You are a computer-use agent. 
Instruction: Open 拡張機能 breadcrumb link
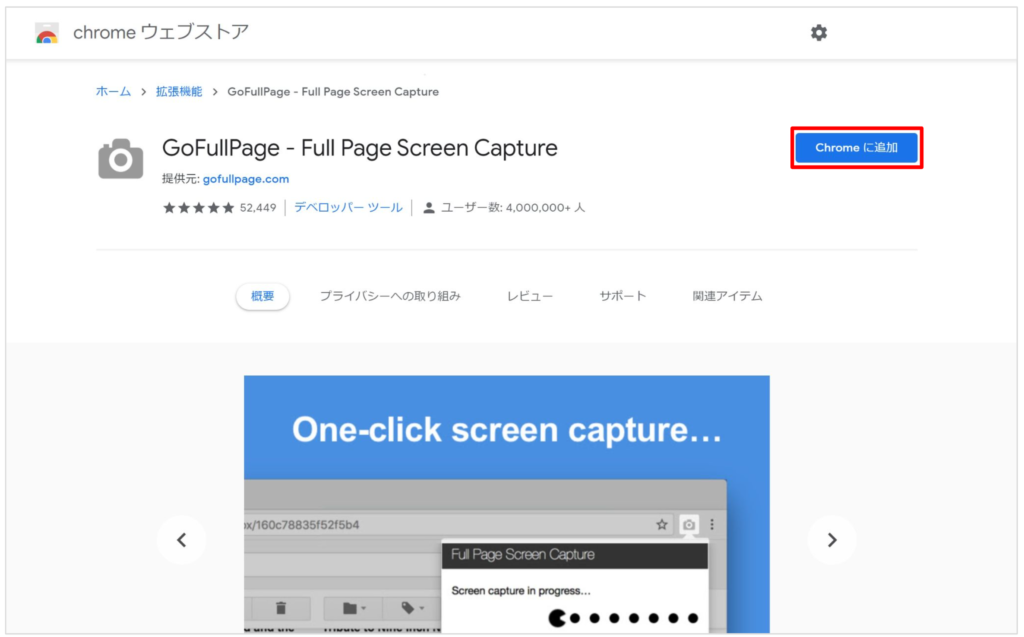pyautogui.click(x=179, y=91)
